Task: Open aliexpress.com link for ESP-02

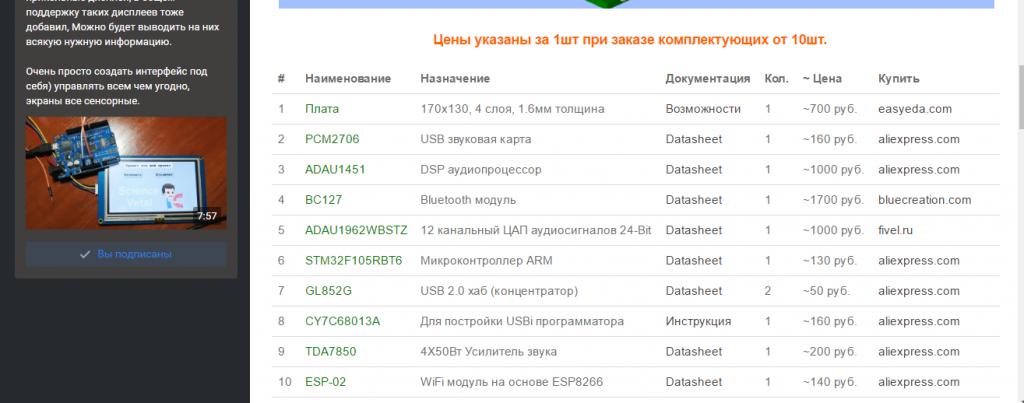Action: click(x=919, y=382)
